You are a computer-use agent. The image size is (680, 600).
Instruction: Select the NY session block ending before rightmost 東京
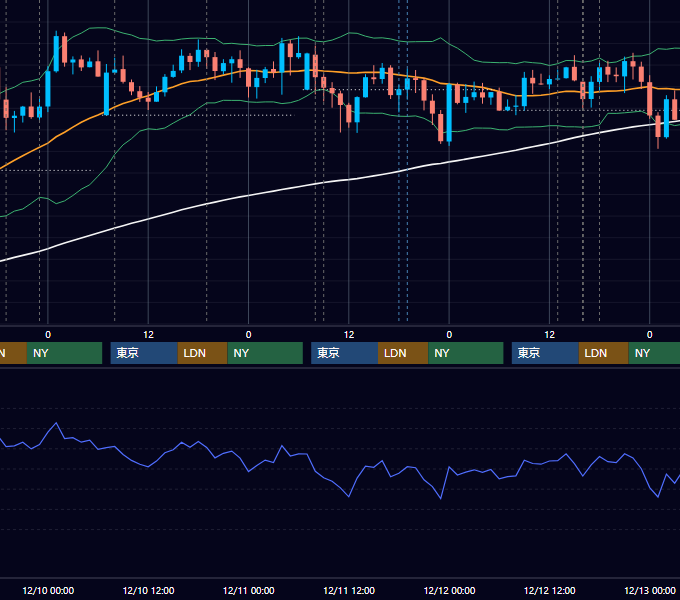point(466,353)
